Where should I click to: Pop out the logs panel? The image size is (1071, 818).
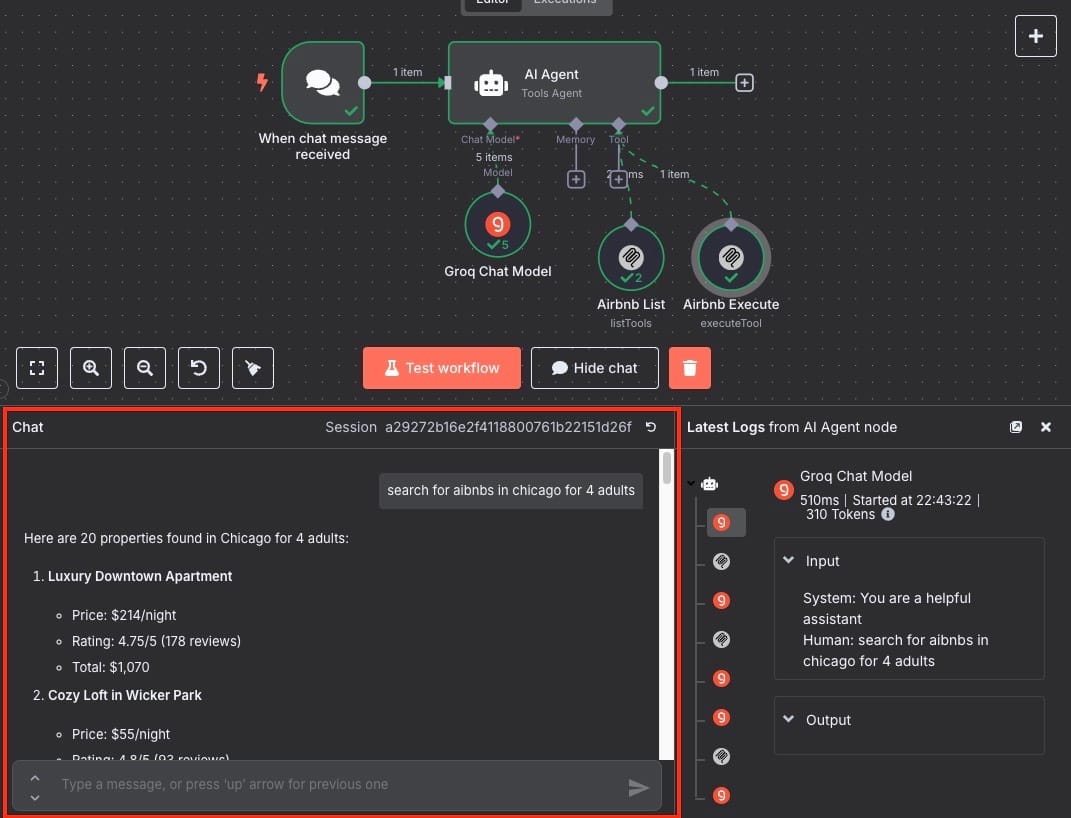(1016, 427)
